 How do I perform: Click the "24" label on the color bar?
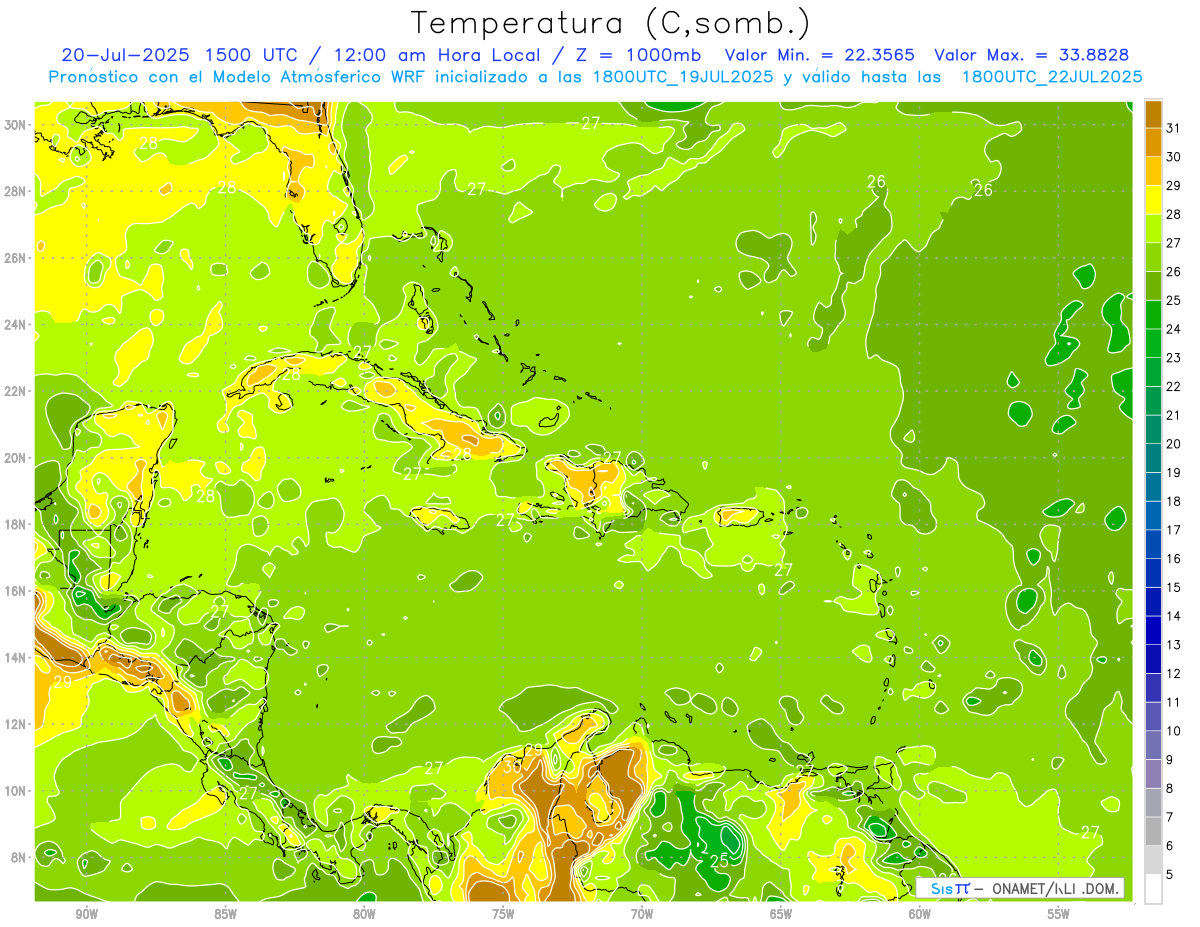[x=1174, y=329]
